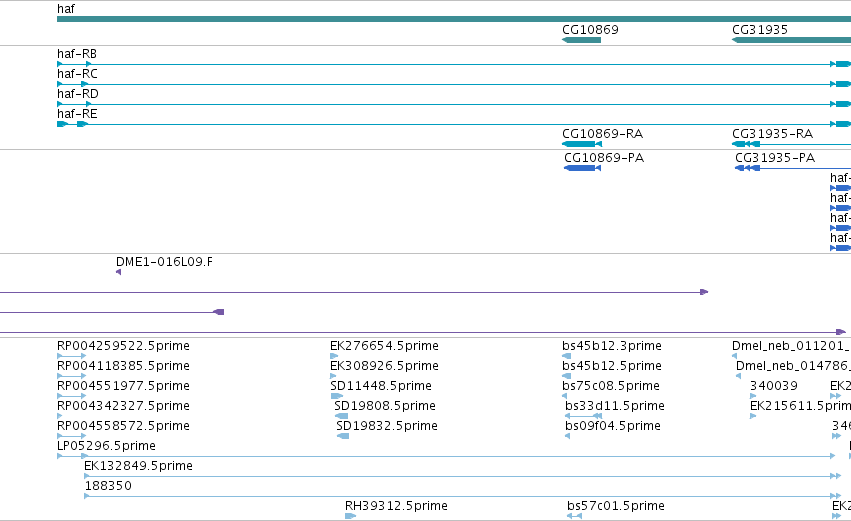The image size is (851, 521).
Task: Select bs57c01.5prime EST label
Action: point(615,506)
